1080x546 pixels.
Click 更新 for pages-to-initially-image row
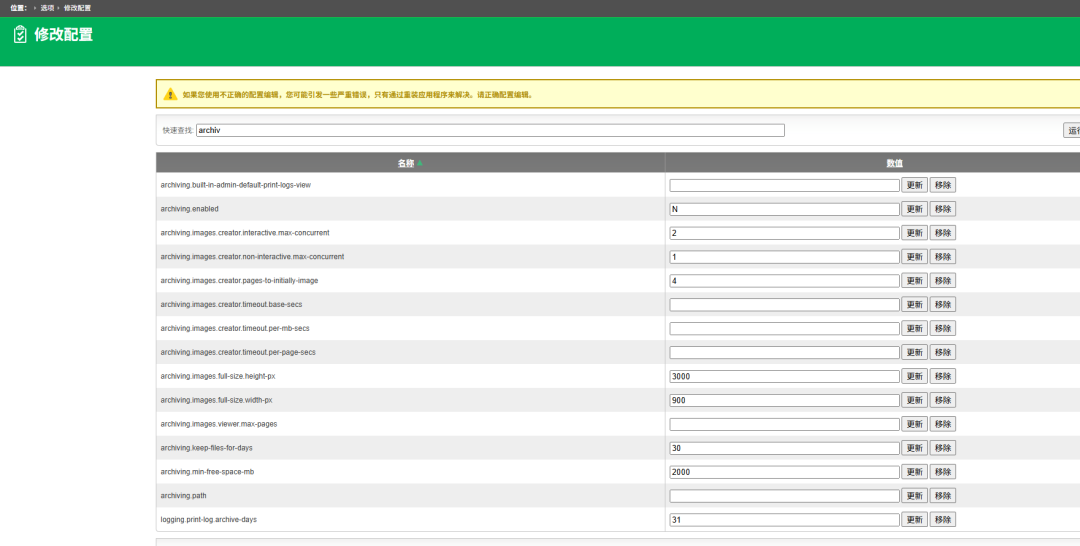[914, 280]
